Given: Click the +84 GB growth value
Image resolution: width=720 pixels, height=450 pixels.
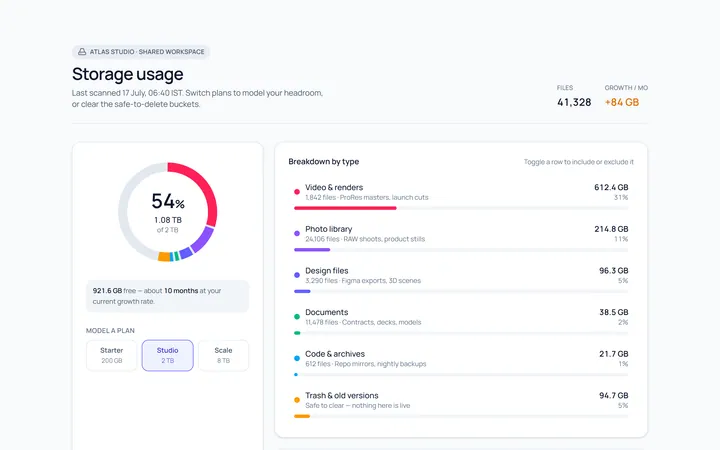Looking at the screenshot, I should coord(622,102).
